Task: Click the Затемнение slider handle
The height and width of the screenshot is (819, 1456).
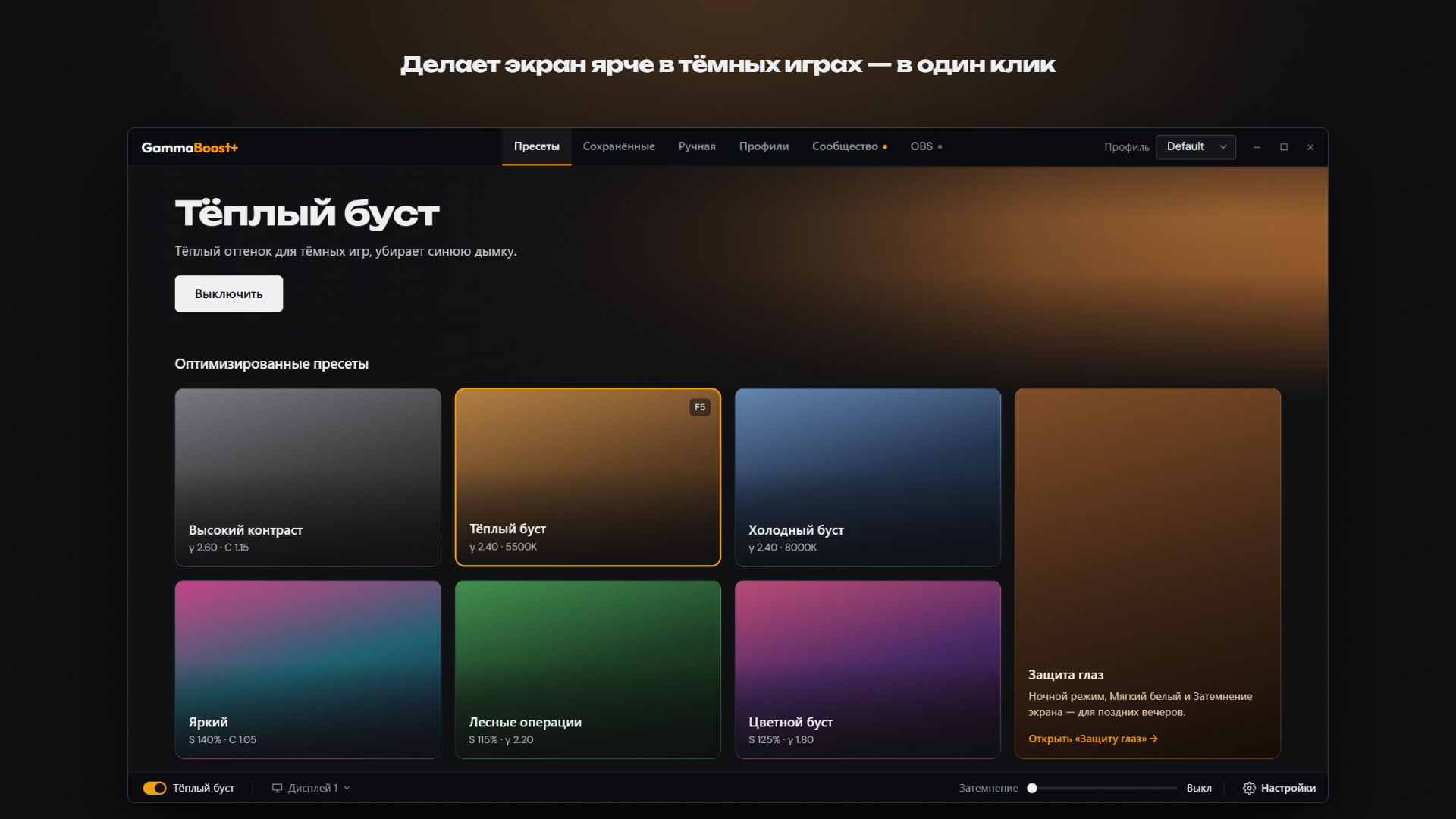Action: [x=1032, y=788]
